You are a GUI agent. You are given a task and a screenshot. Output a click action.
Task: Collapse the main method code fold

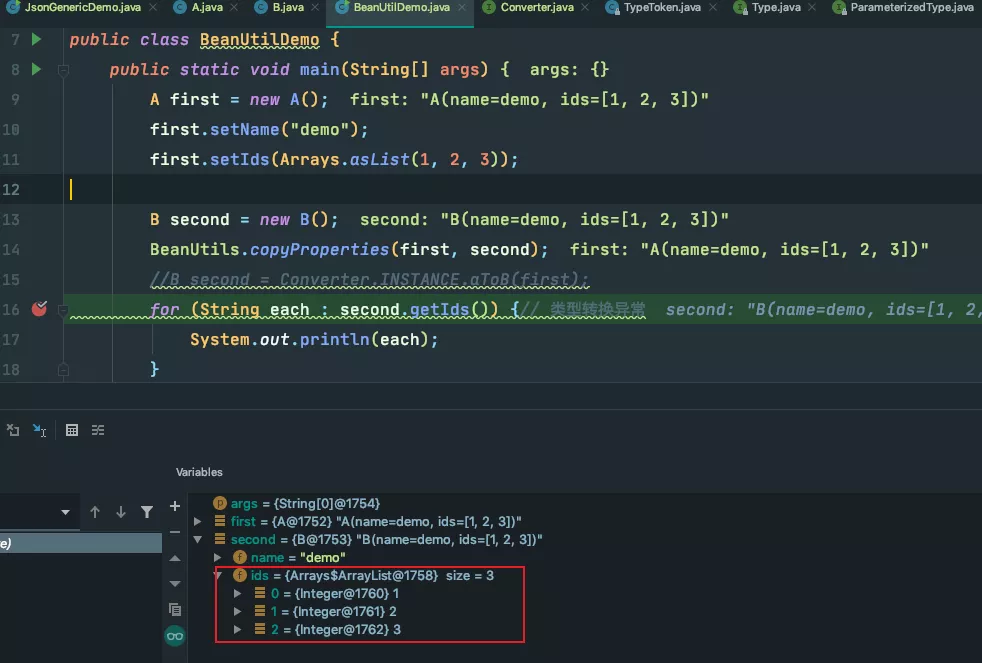63,70
